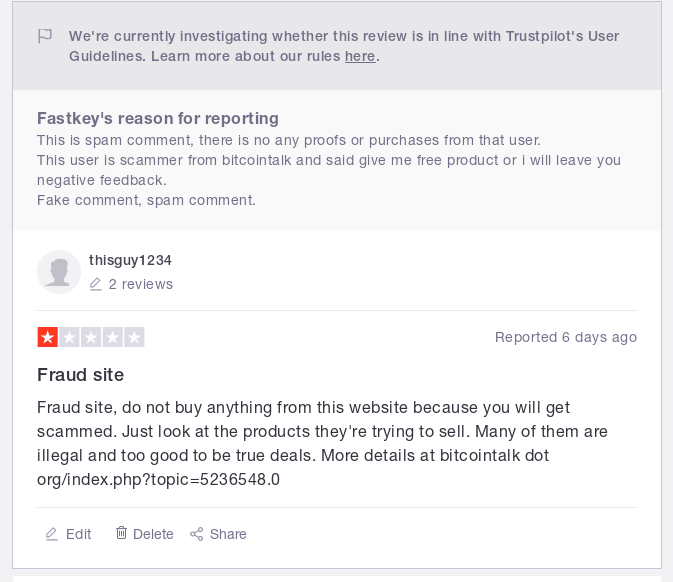673x582 pixels.
Task: Click the Delete trash can icon
Action: [121, 533]
